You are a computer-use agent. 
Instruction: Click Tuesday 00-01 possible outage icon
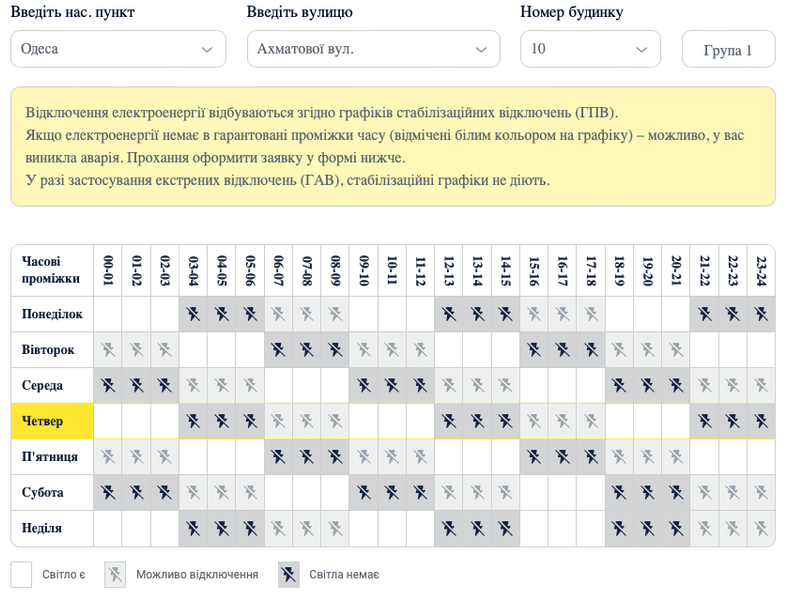coord(108,350)
